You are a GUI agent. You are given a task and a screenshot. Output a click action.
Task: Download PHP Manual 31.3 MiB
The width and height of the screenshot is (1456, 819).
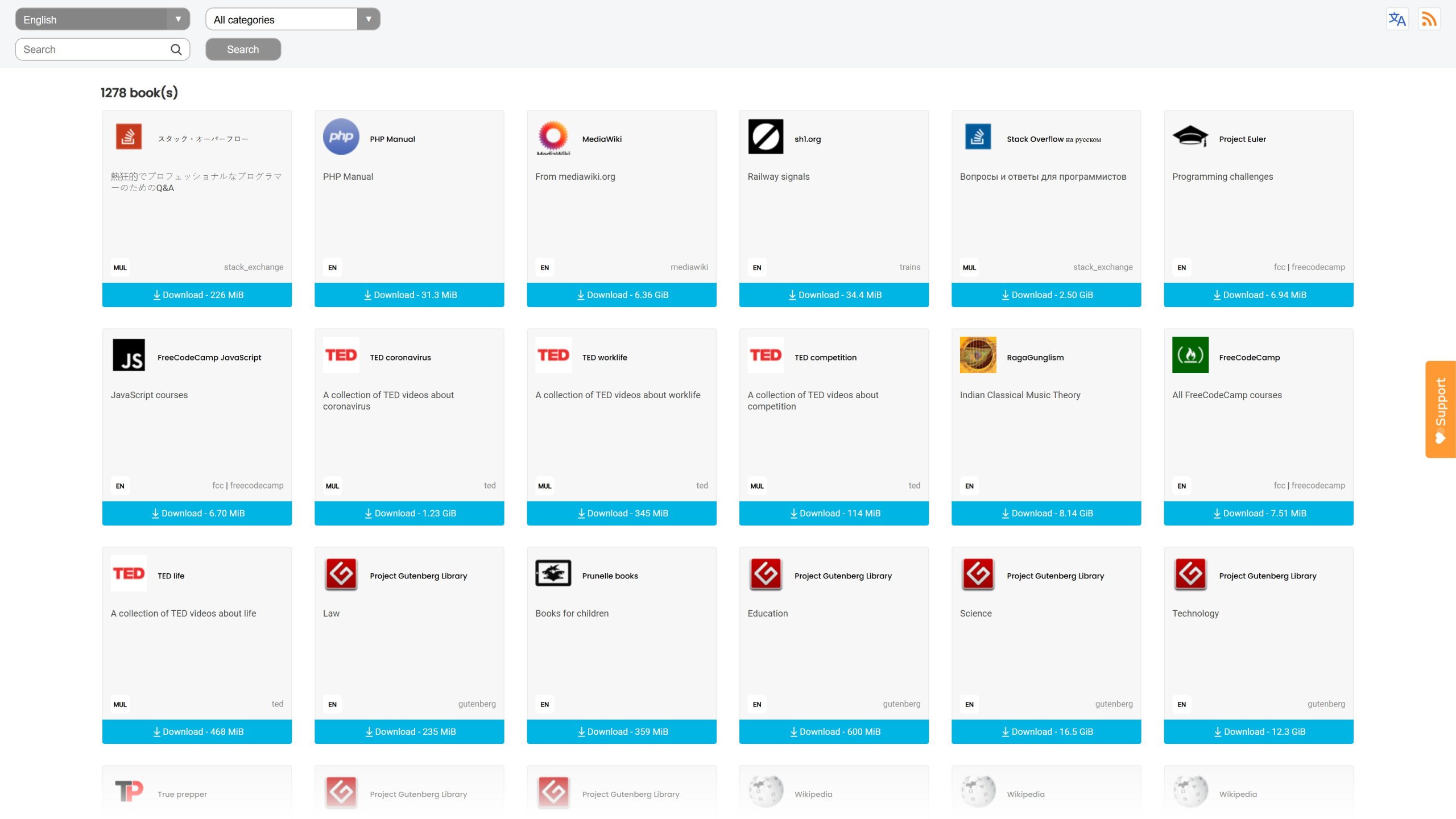tap(409, 295)
